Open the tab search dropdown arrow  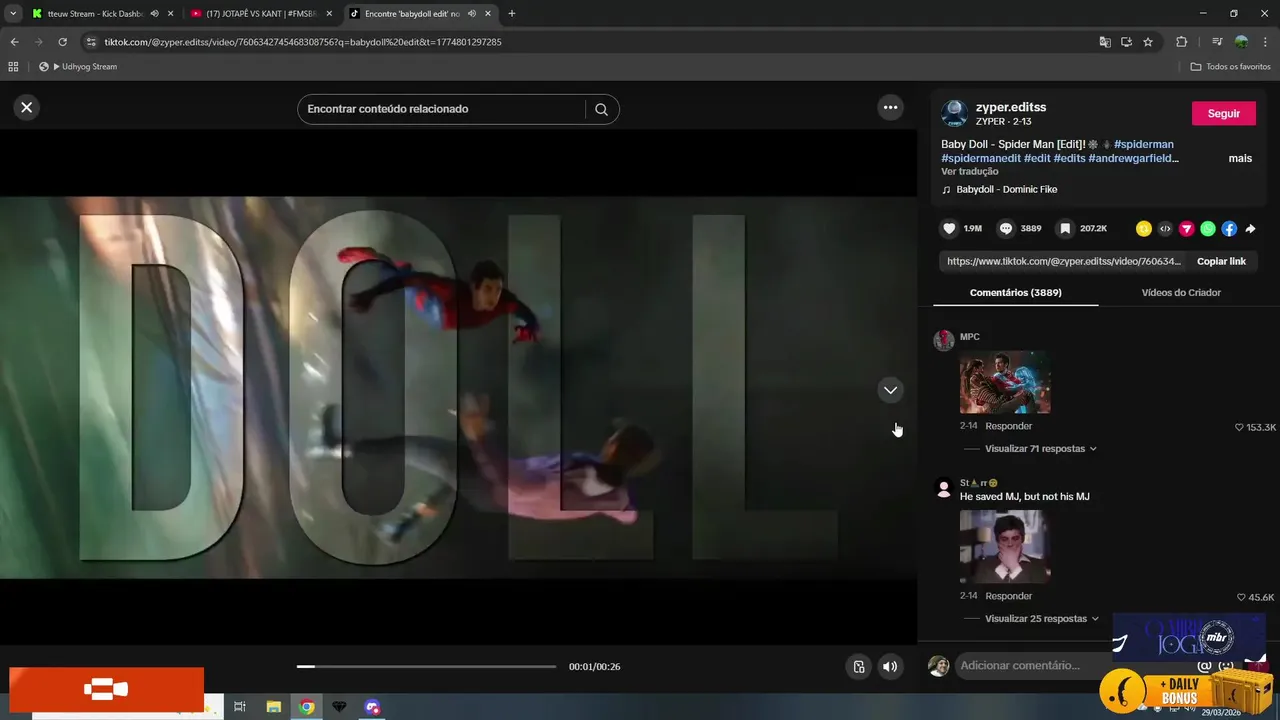[12, 14]
